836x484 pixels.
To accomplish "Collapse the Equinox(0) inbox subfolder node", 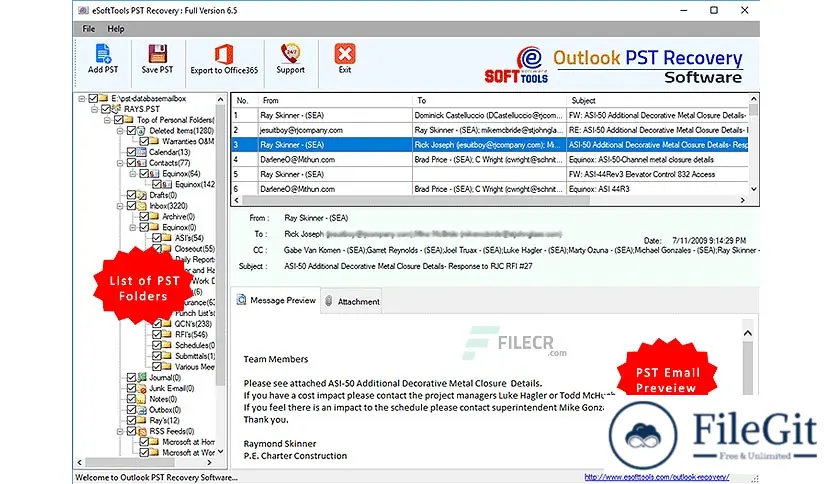I will click(x=133, y=228).
